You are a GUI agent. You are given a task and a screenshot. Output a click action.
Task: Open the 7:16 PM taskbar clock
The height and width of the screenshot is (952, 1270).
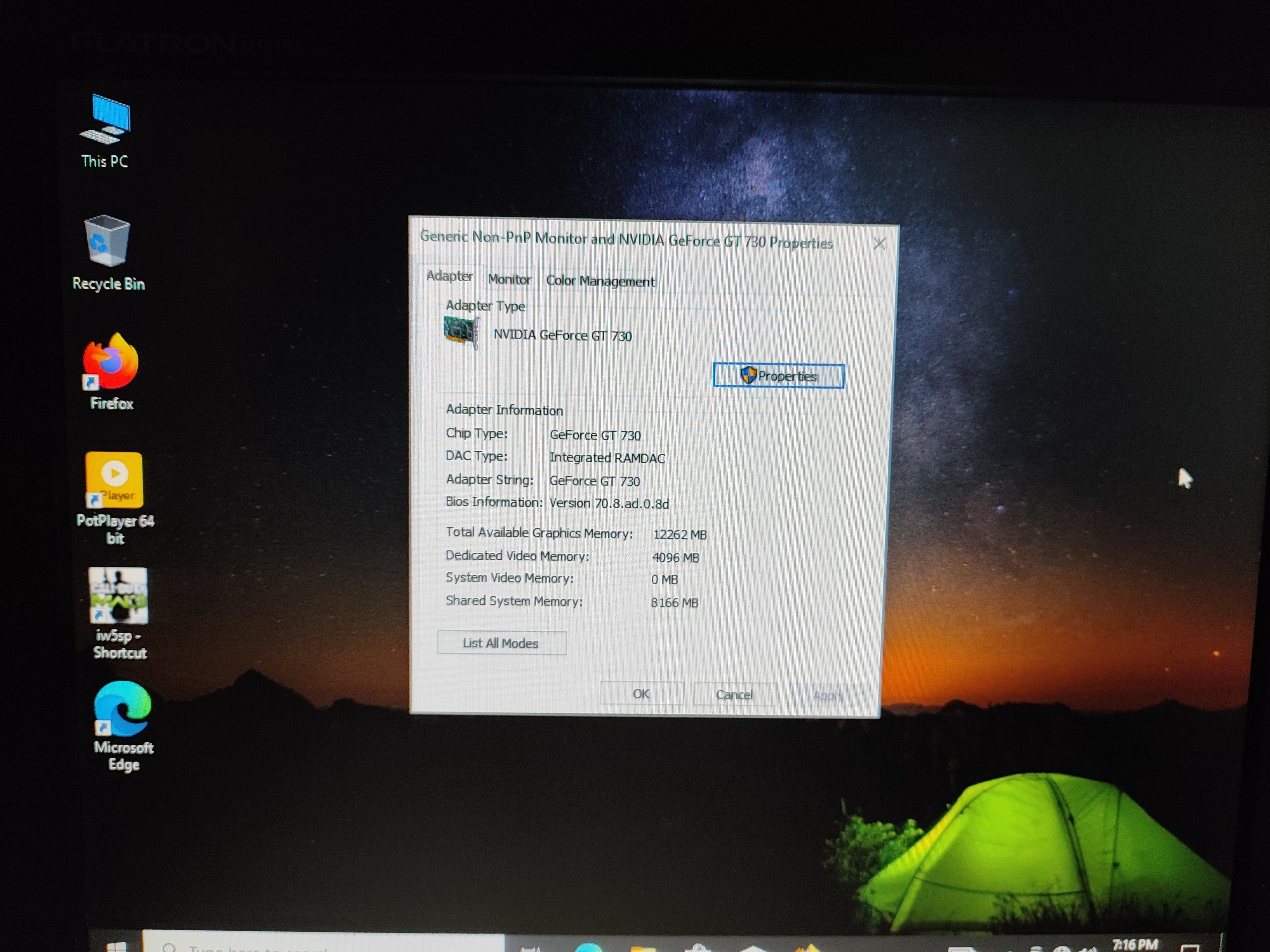point(1135,944)
